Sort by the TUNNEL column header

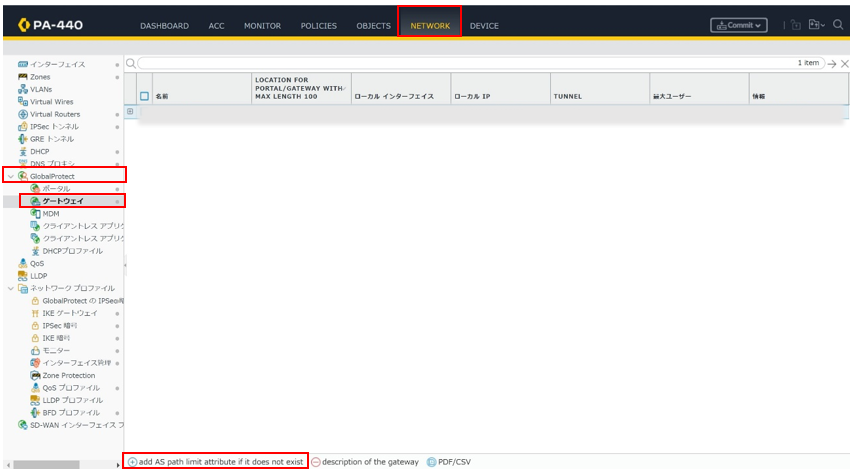click(x=600, y=88)
